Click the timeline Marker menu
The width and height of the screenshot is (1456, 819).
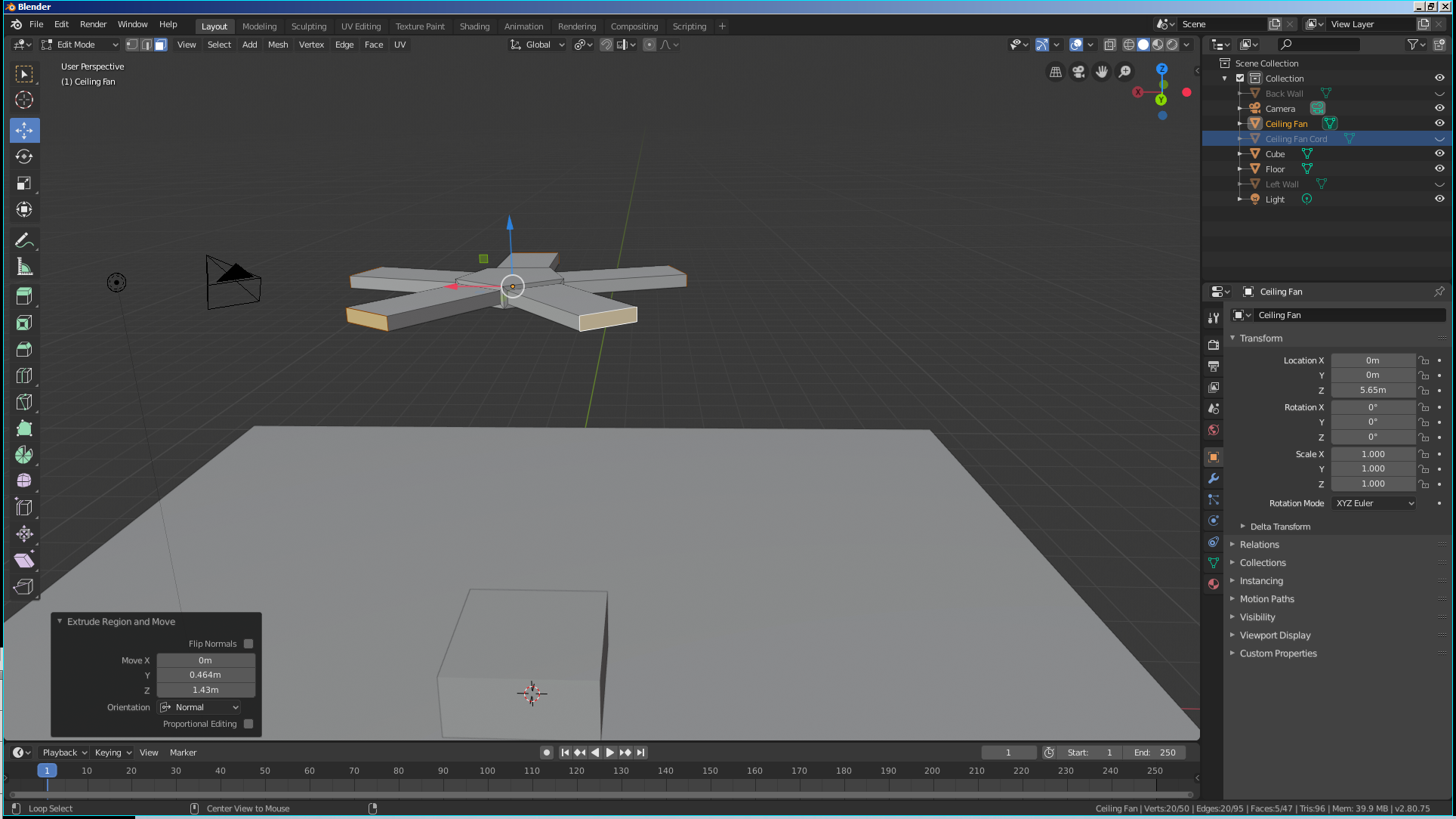pos(183,753)
